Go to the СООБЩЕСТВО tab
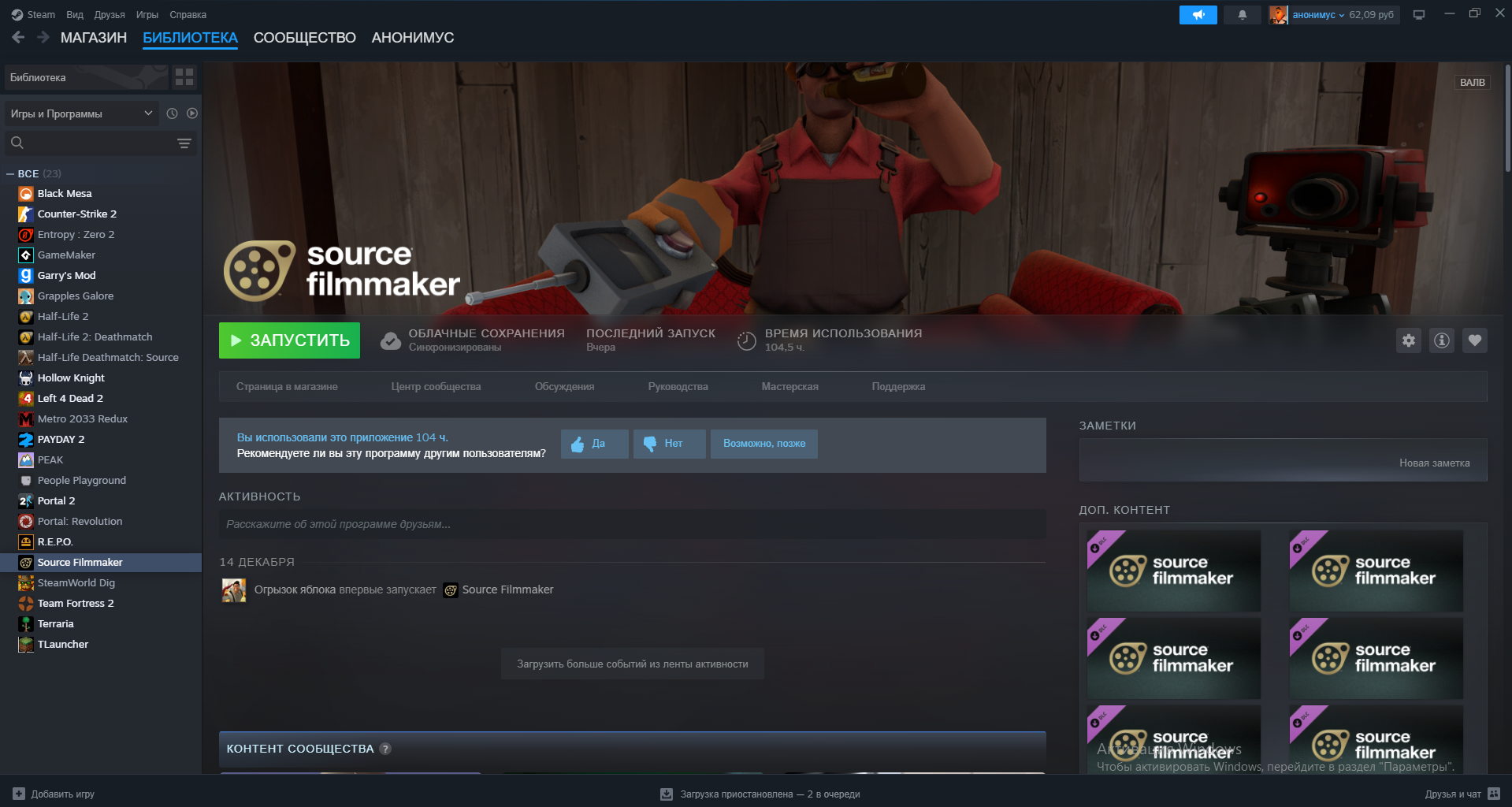1512x807 pixels. (x=305, y=38)
